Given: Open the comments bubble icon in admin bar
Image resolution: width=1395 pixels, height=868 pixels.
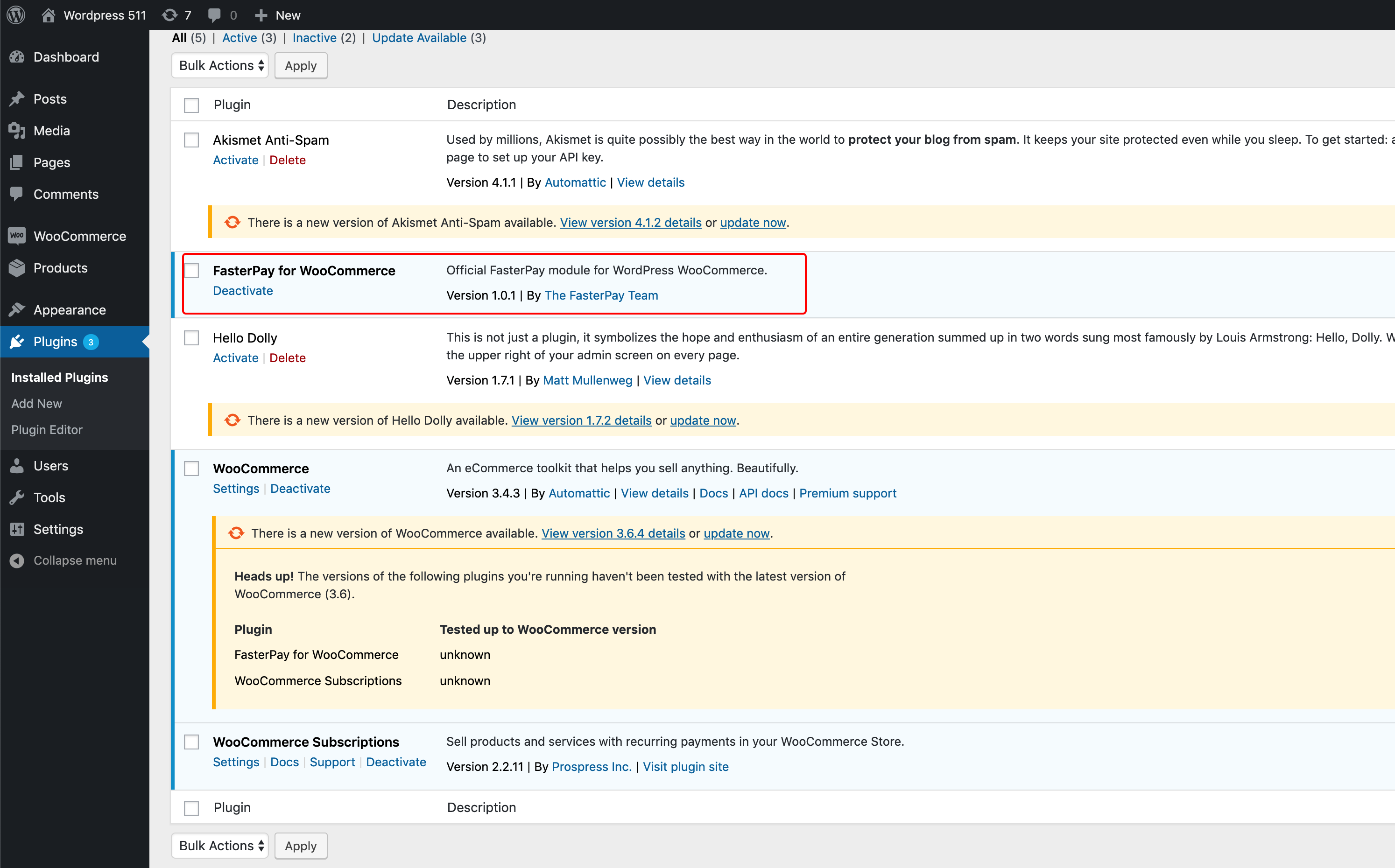Looking at the screenshot, I should click(x=214, y=15).
